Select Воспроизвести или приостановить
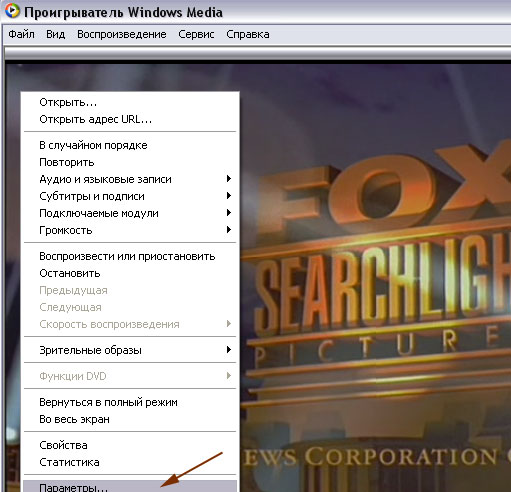 click(x=130, y=256)
